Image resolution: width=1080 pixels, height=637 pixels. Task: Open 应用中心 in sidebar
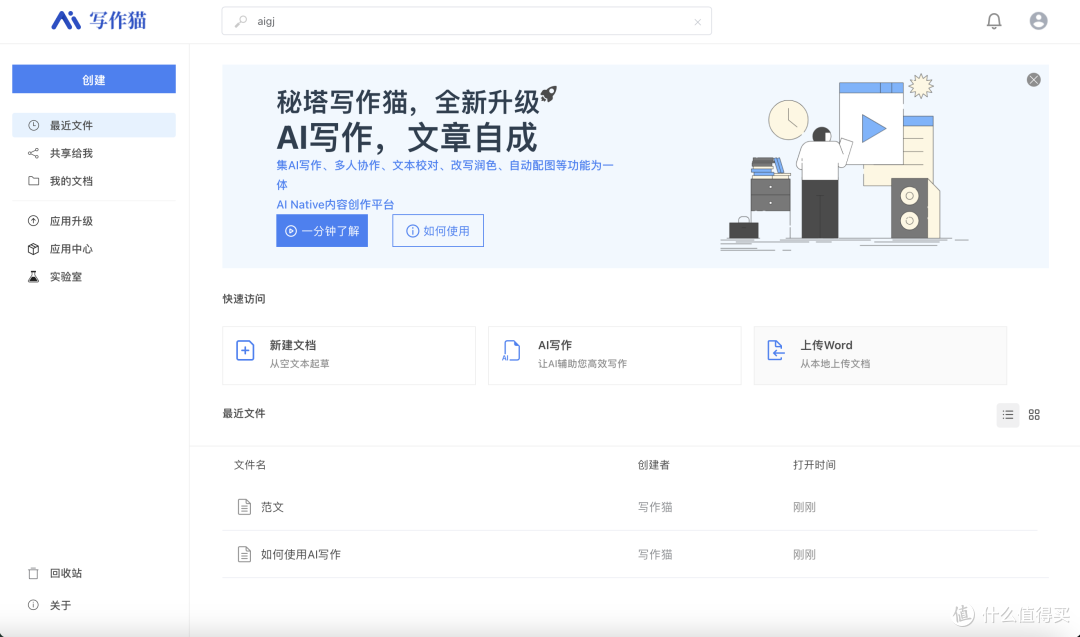pyautogui.click(x=94, y=249)
